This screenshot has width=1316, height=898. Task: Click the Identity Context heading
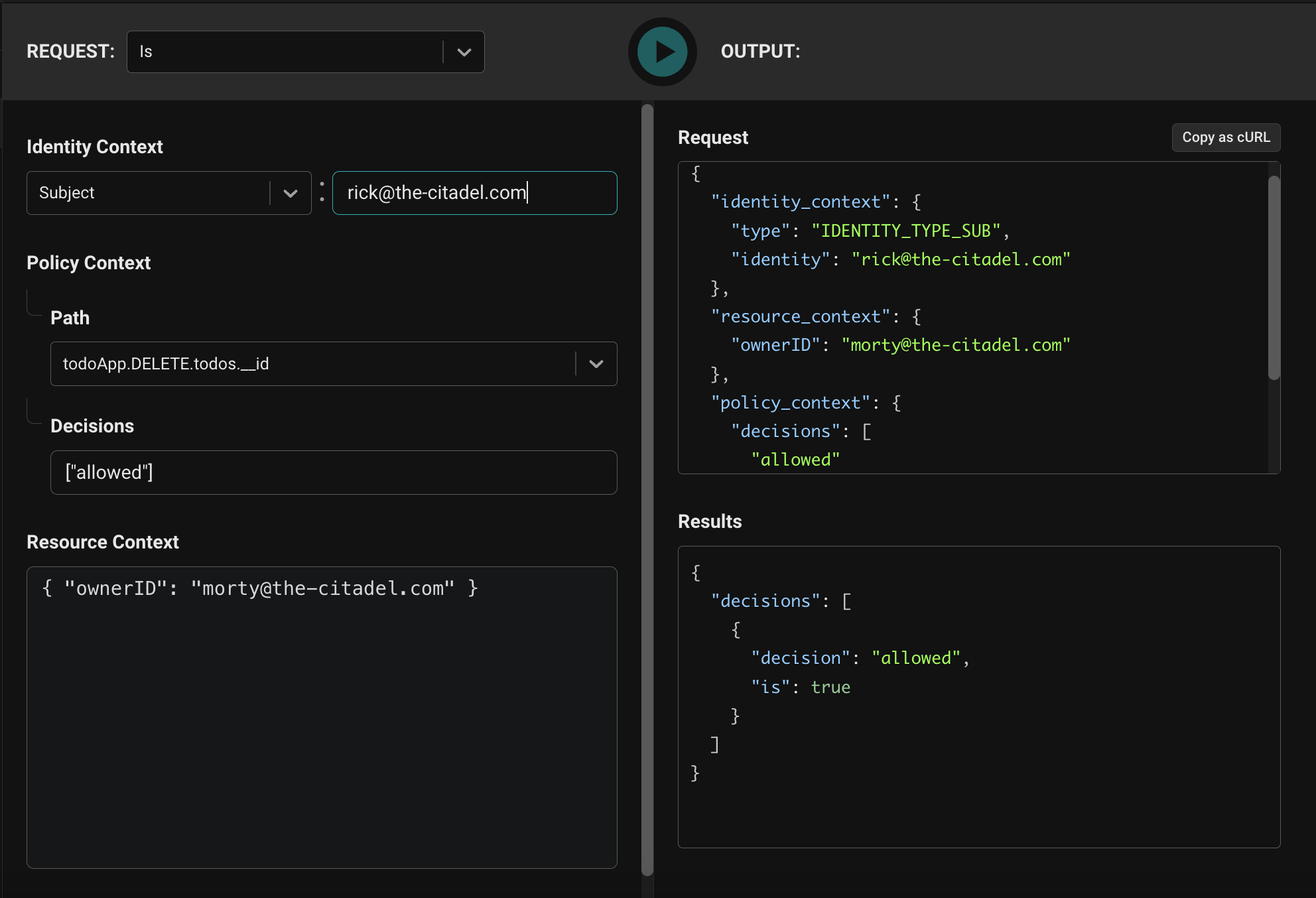[x=94, y=147]
